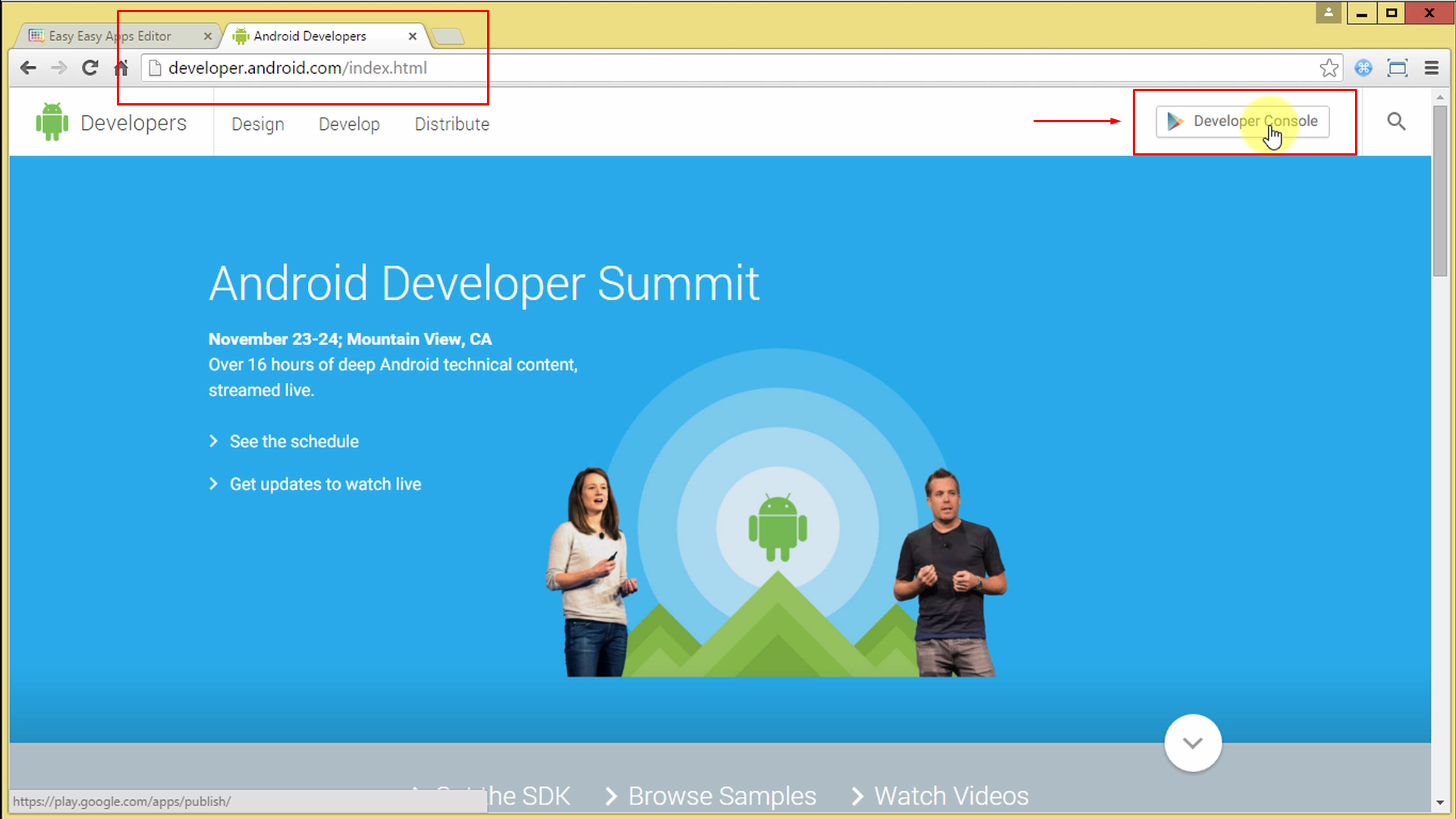1456x819 pixels.
Task: Bookmark the page with the star icon
Action: point(1329,68)
